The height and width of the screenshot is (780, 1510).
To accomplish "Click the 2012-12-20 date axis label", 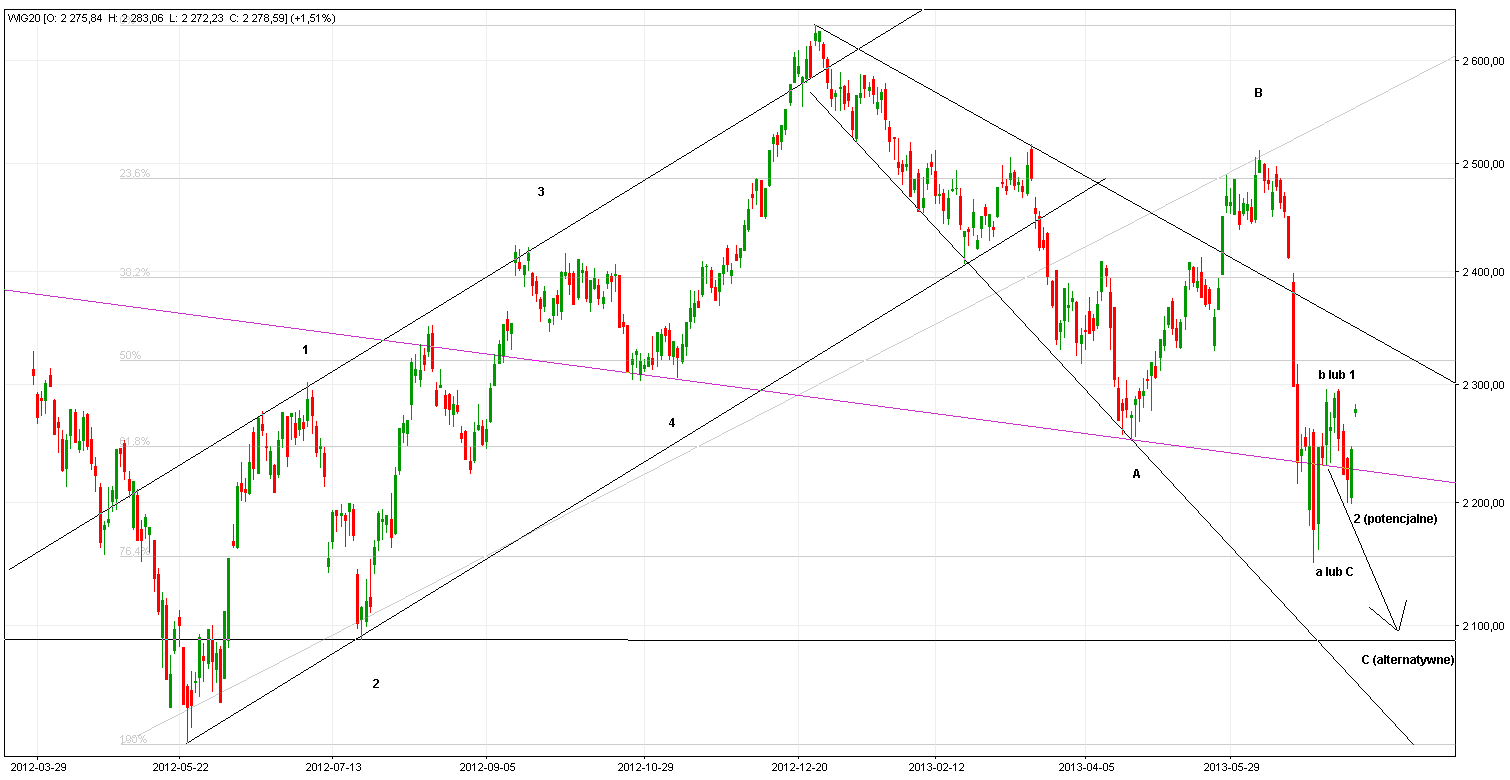I will point(799,767).
